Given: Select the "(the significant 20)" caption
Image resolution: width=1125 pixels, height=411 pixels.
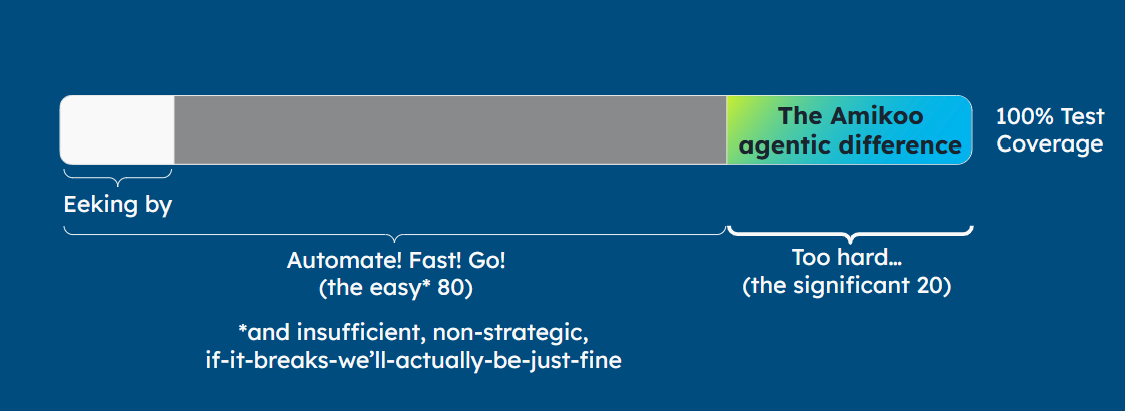Looking at the screenshot, I should [x=847, y=286].
